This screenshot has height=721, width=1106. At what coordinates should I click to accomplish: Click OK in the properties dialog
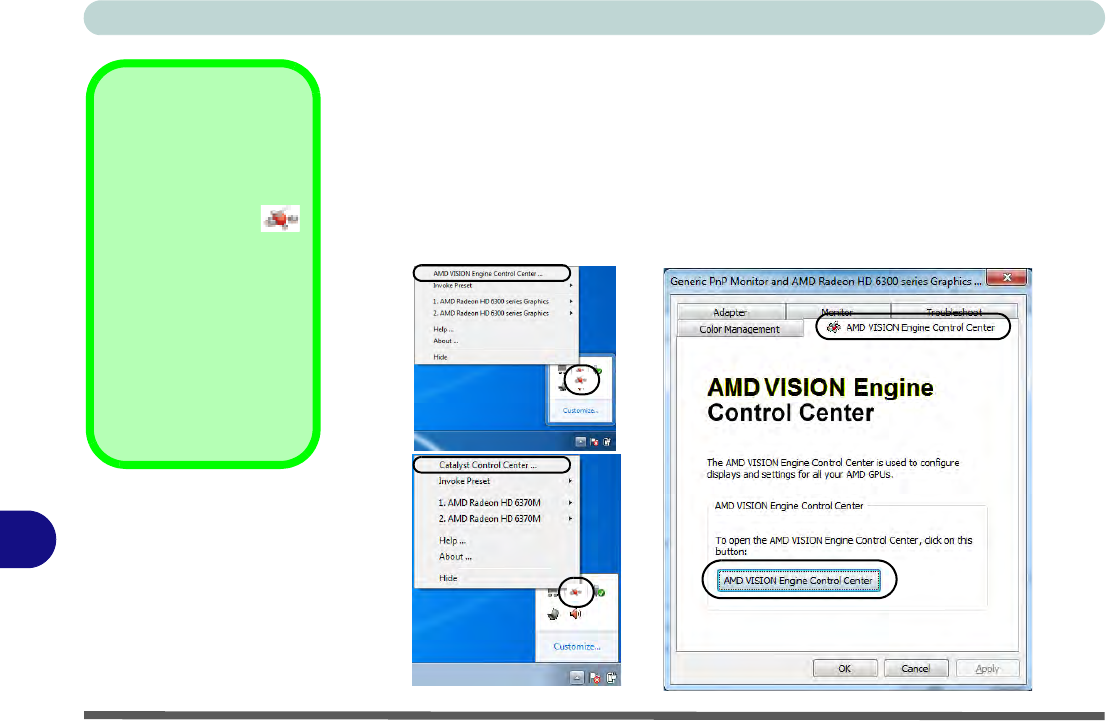click(844, 668)
